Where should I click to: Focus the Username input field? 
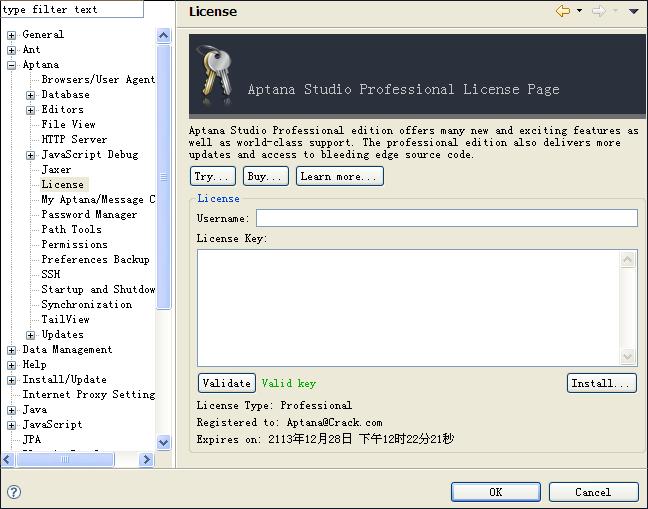447,218
